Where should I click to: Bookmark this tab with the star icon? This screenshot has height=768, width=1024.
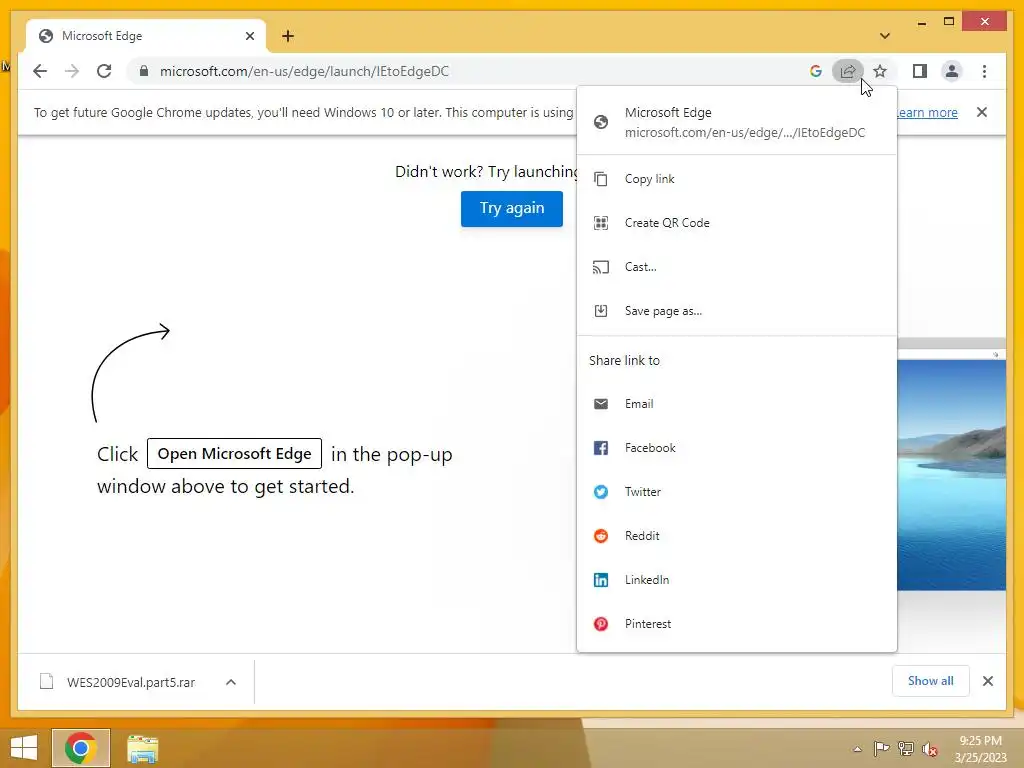click(880, 71)
